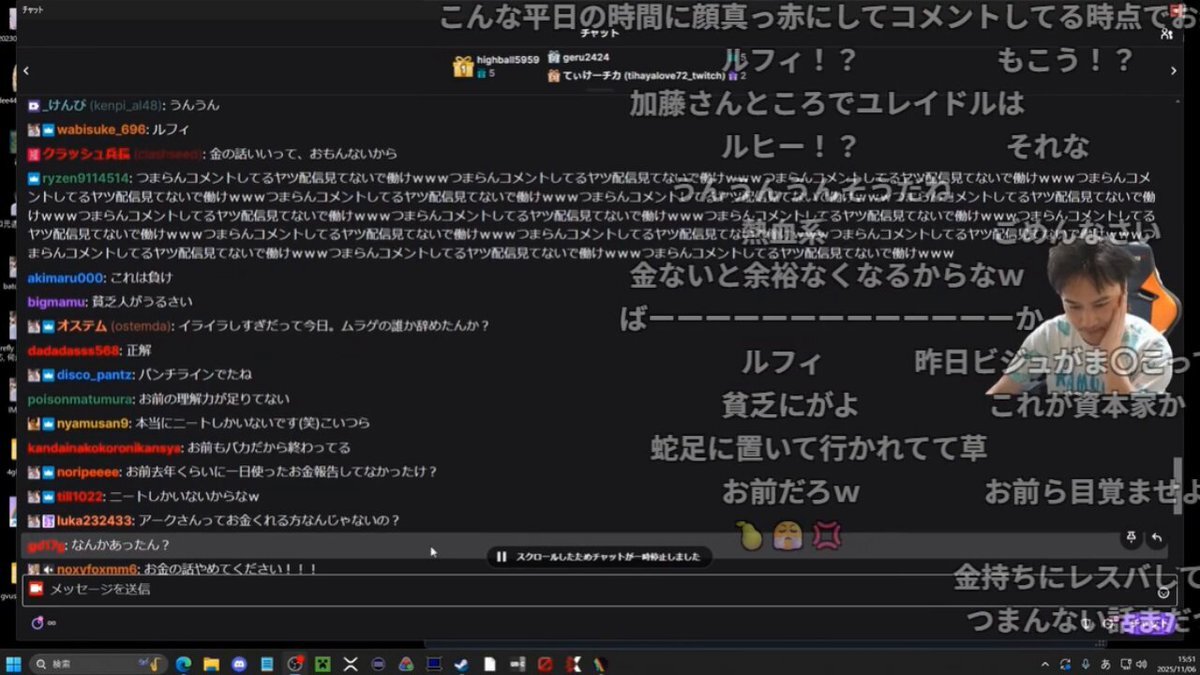Collapse chat with left arrow

click(x=26, y=70)
